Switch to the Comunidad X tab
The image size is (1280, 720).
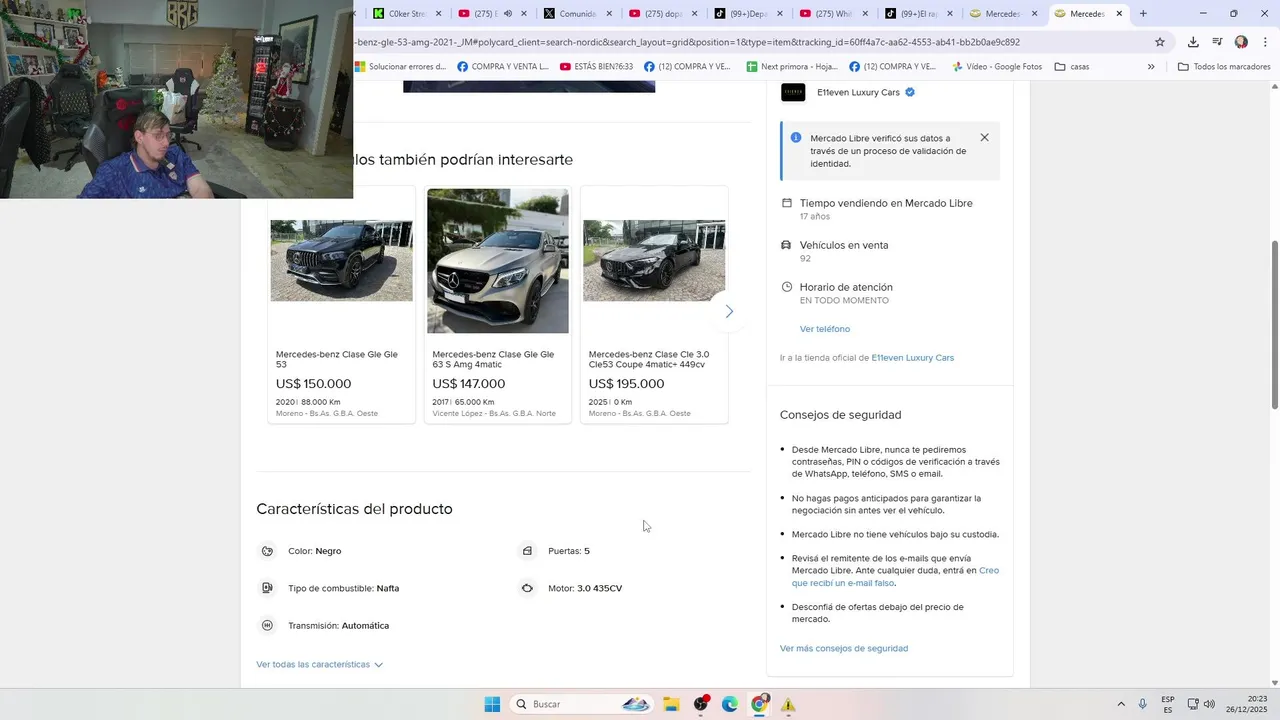tap(571, 14)
